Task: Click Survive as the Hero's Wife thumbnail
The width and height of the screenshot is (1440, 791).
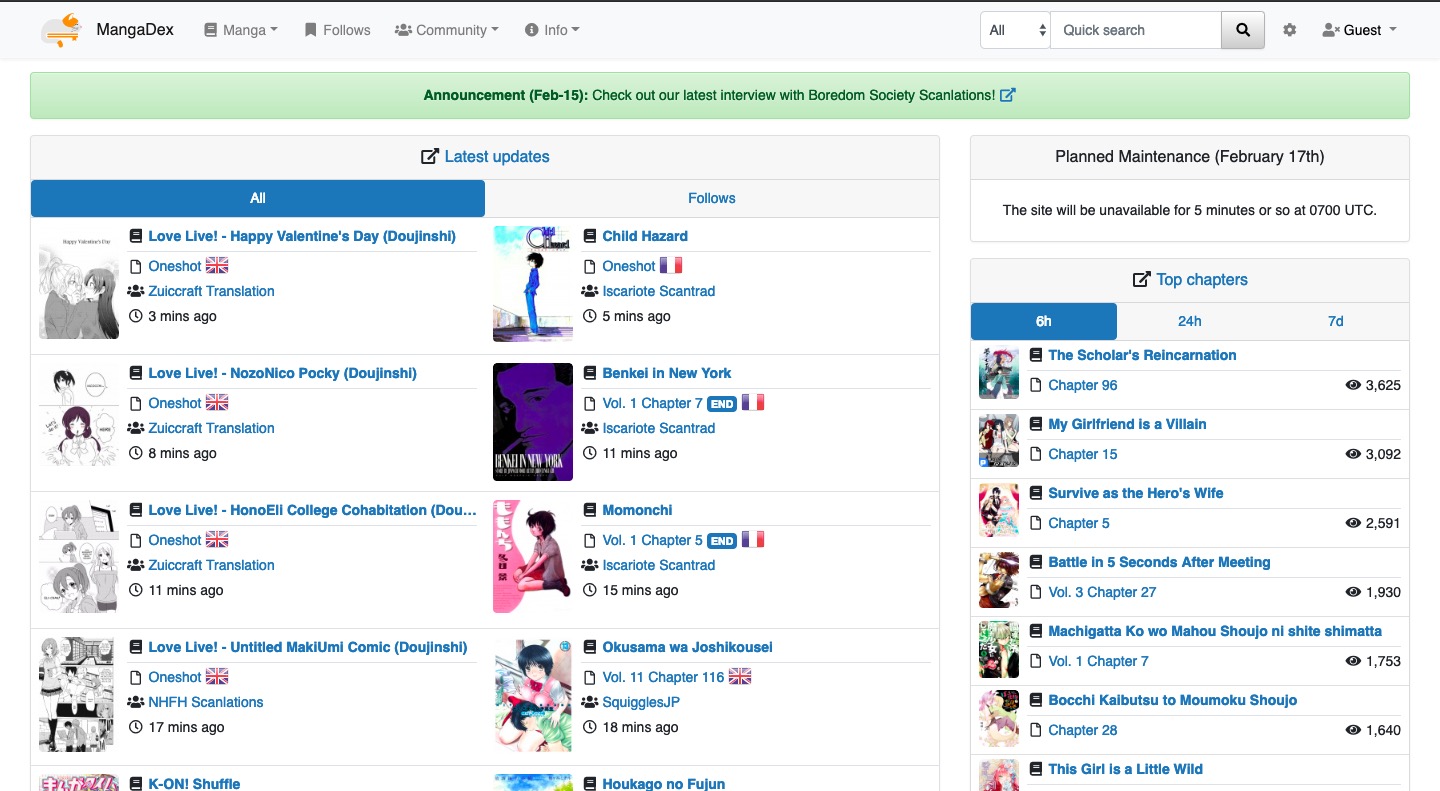Action: [999, 510]
